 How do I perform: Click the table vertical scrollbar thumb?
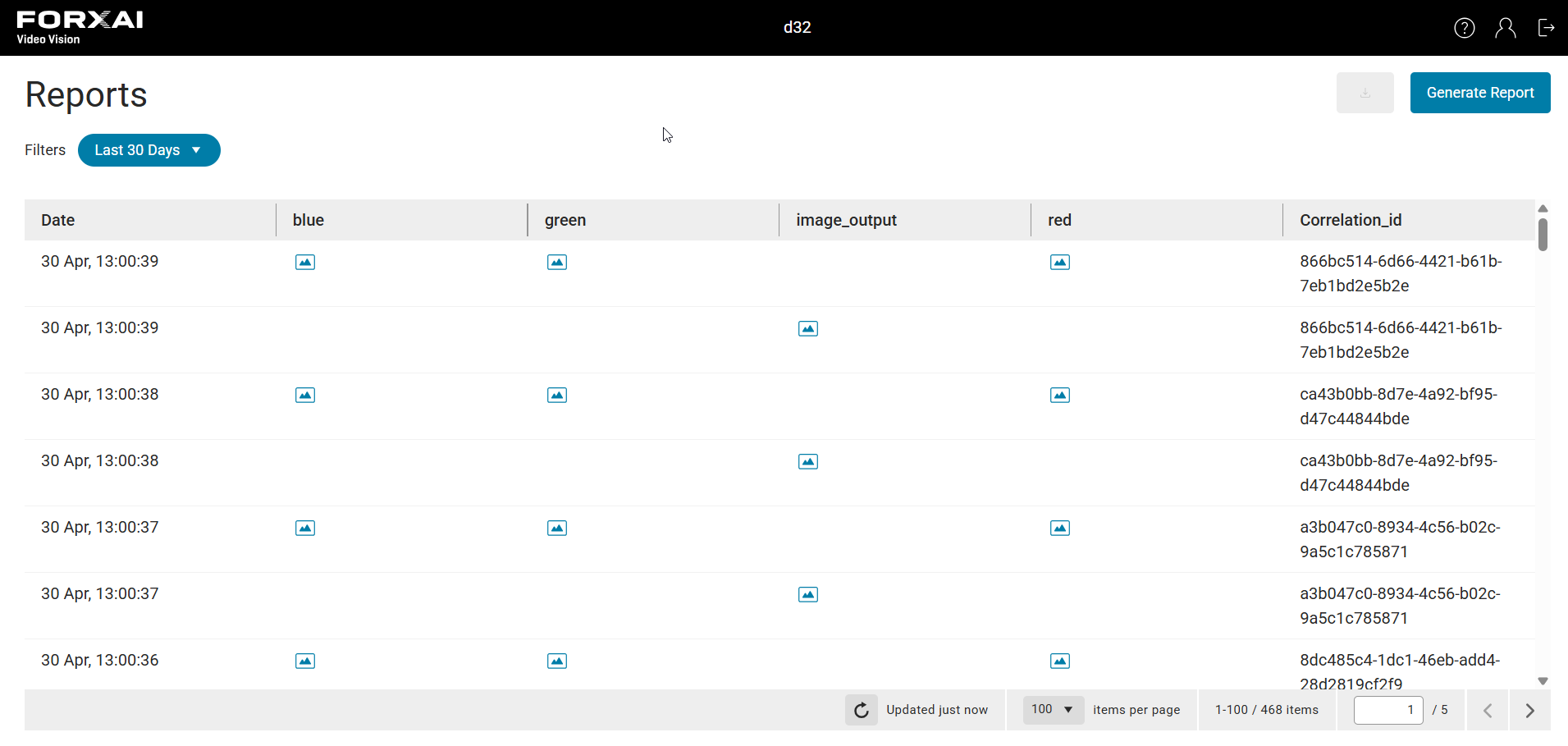click(x=1543, y=235)
